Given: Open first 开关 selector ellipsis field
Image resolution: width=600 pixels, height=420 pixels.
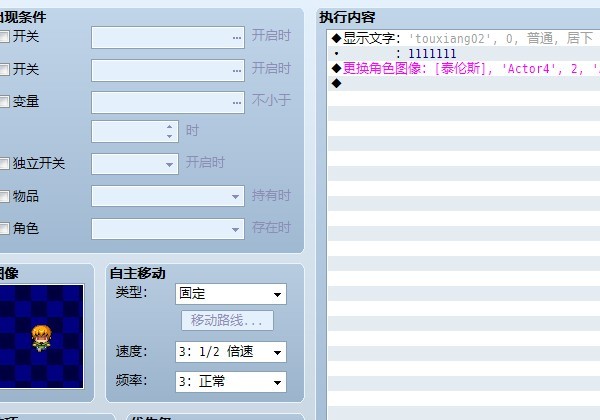Looking at the screenshot, I should [168, 37].
